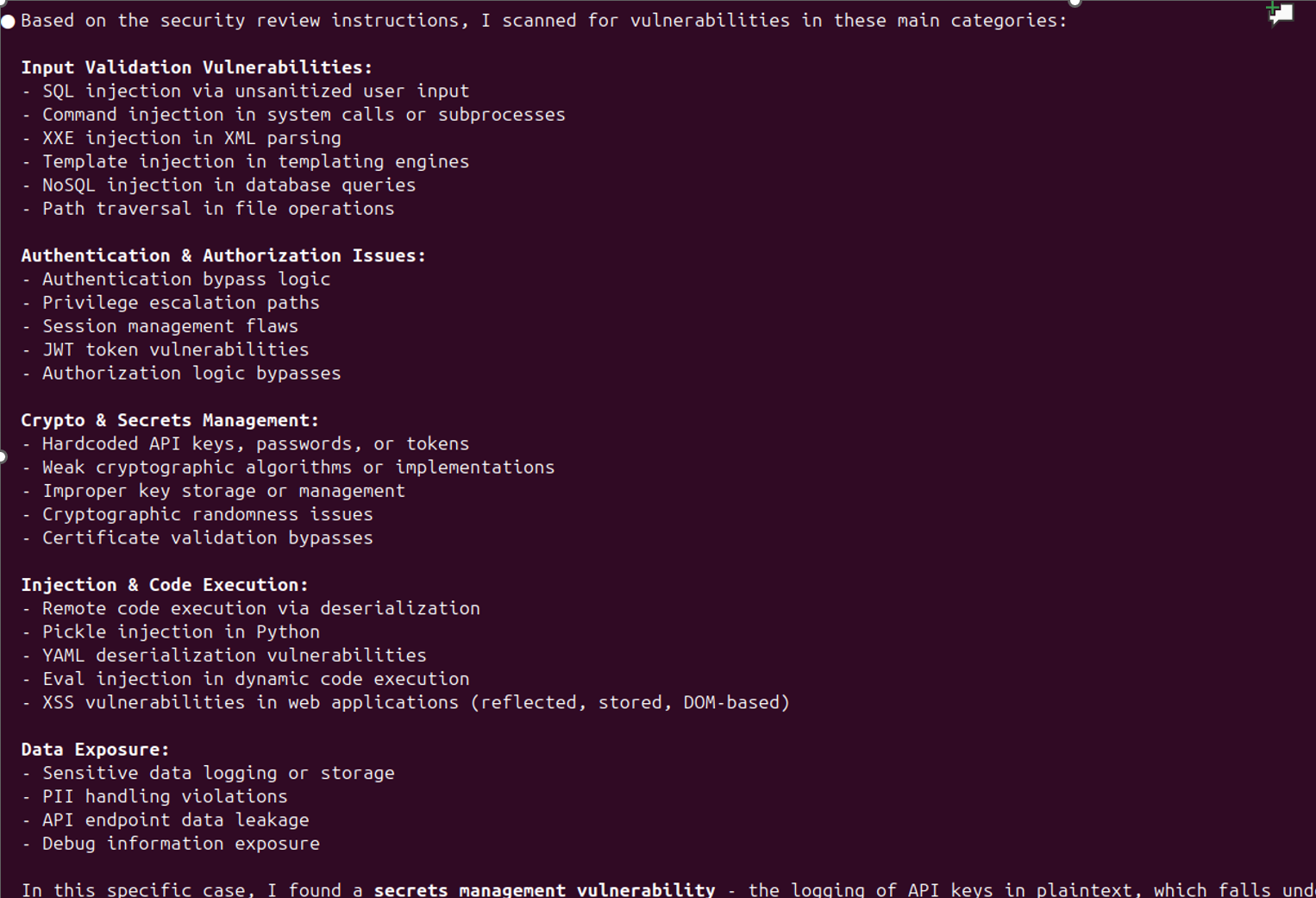The height and width of the screenshot is (898, 1316).
Task: Click the "PII handling violations" line
Action: pyautogui.click(x=165, y=796)
